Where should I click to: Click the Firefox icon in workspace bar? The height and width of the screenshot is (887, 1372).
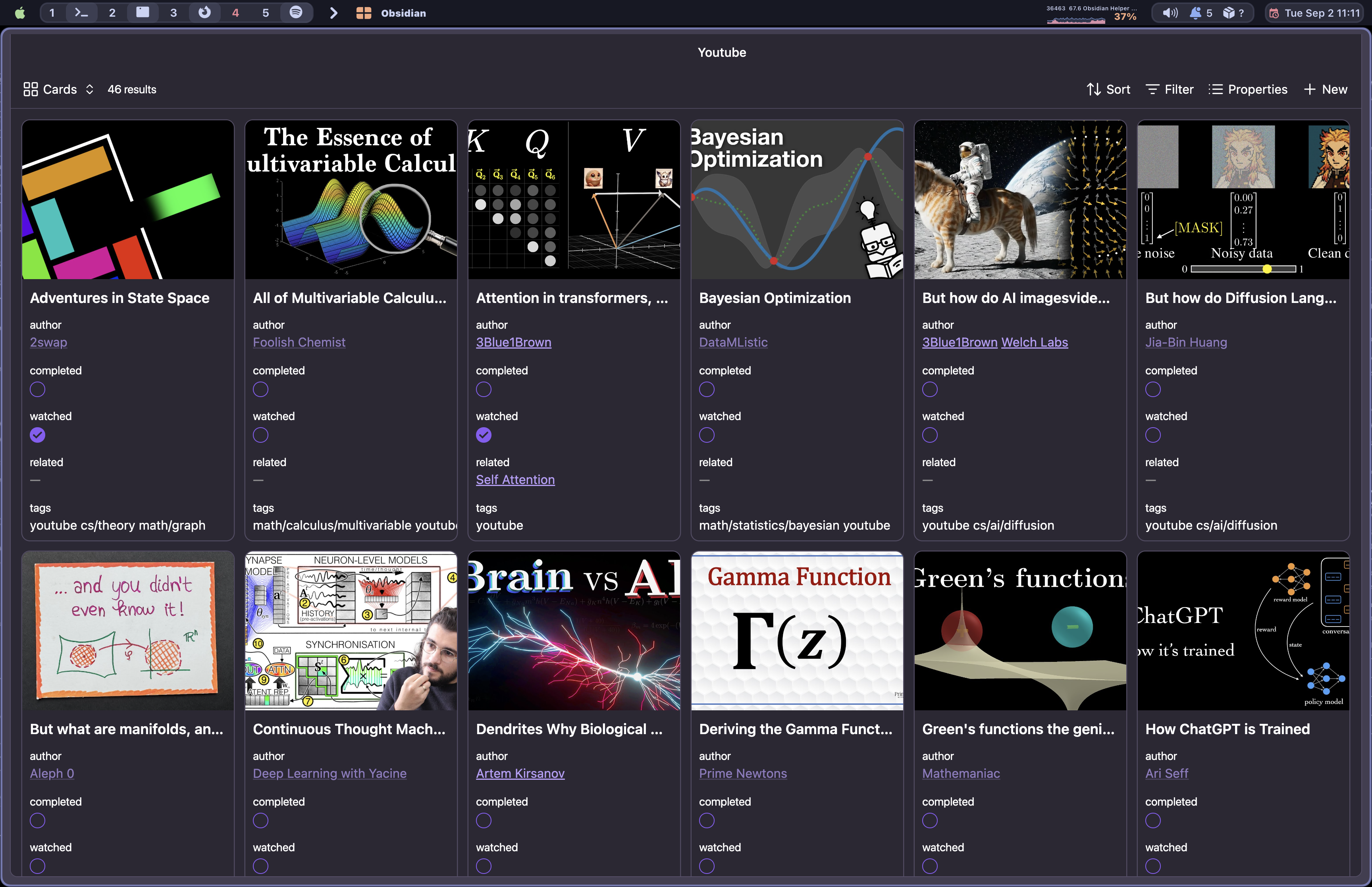click(204, 13)
